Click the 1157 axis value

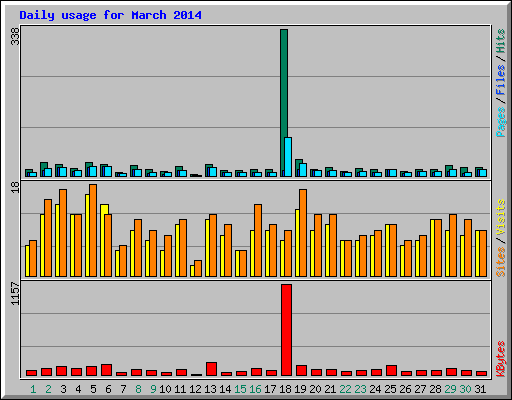[15, 293]
